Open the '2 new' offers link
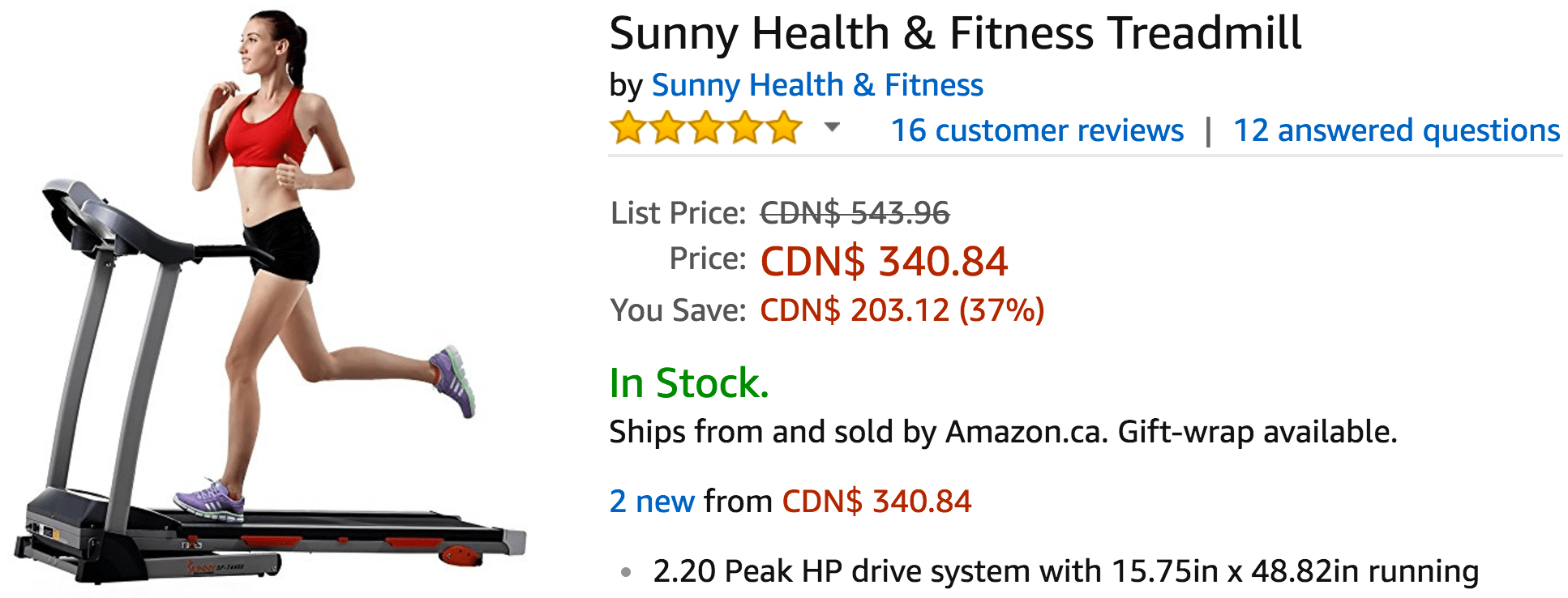The image size is (1568, 598). 652,502
